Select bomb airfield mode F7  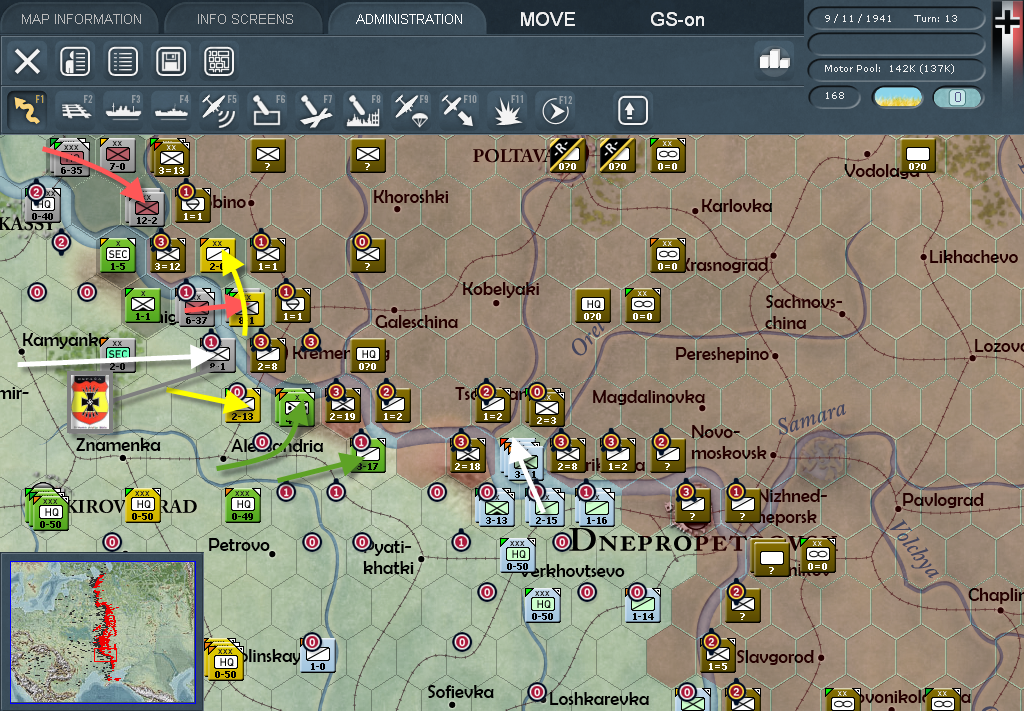[315, 109]
